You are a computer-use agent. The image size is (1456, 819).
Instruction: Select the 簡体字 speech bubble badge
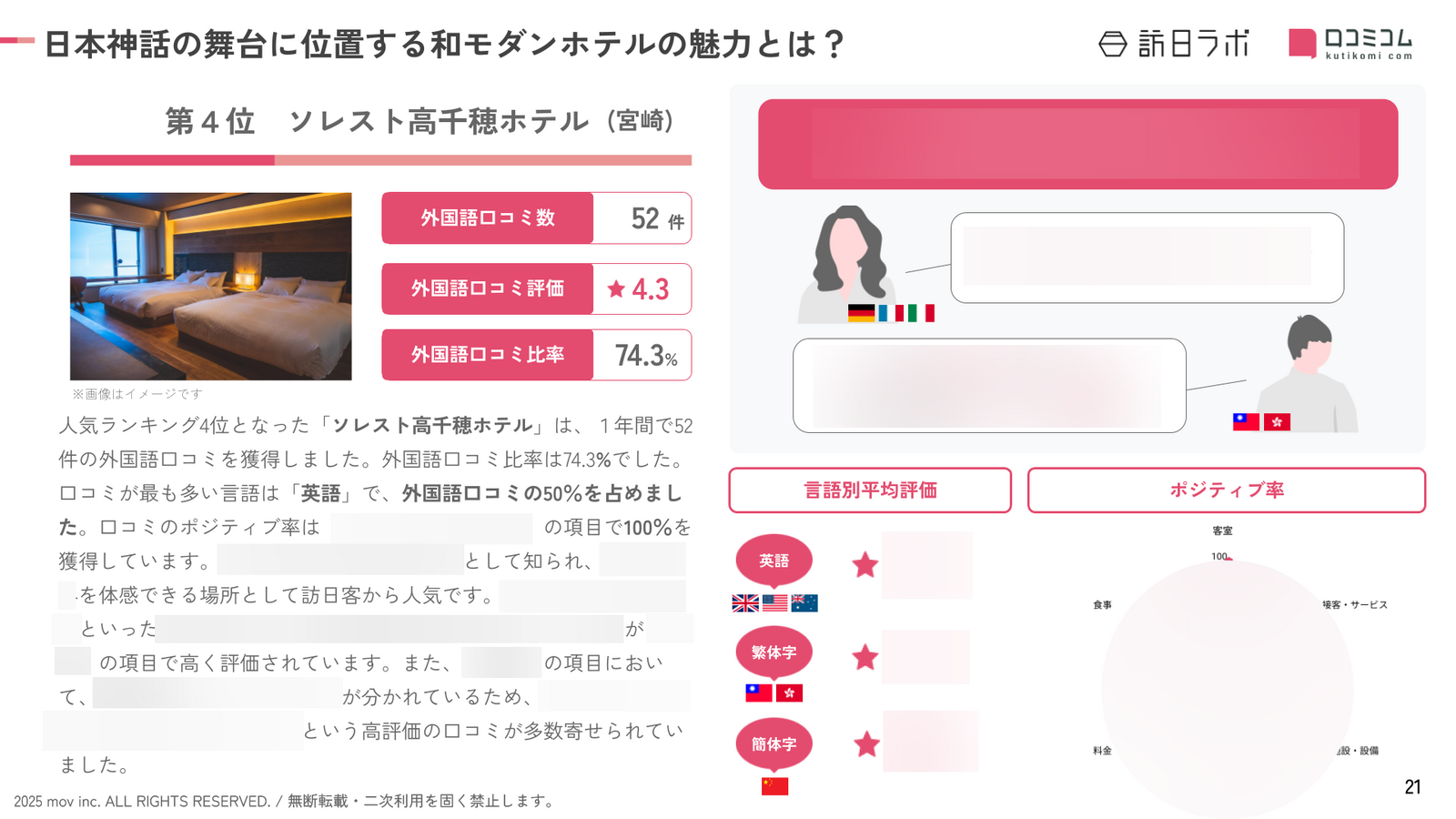[773, 744]
